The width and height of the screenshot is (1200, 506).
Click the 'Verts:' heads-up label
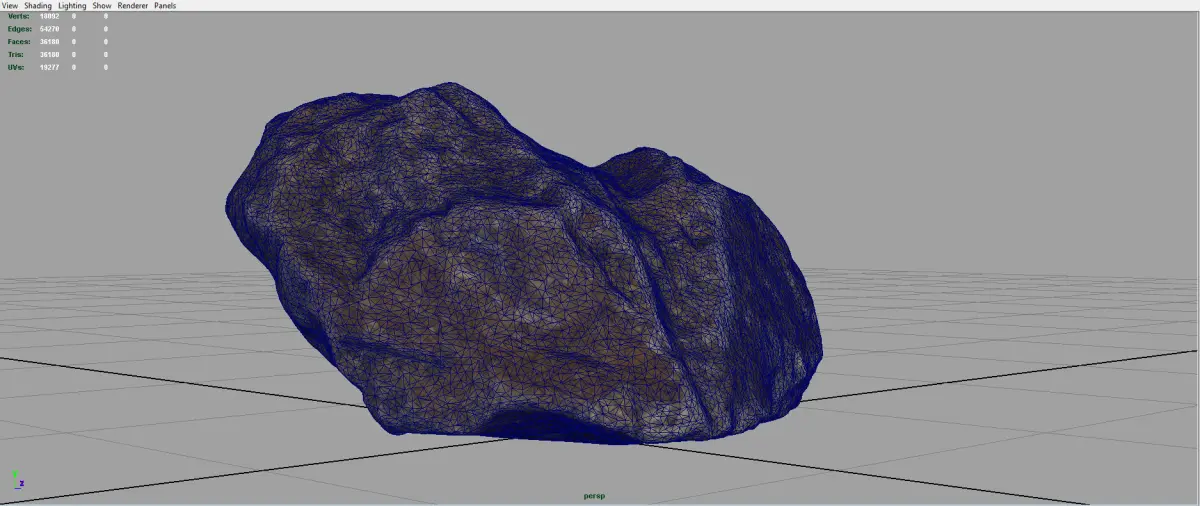tap(19, 16)
